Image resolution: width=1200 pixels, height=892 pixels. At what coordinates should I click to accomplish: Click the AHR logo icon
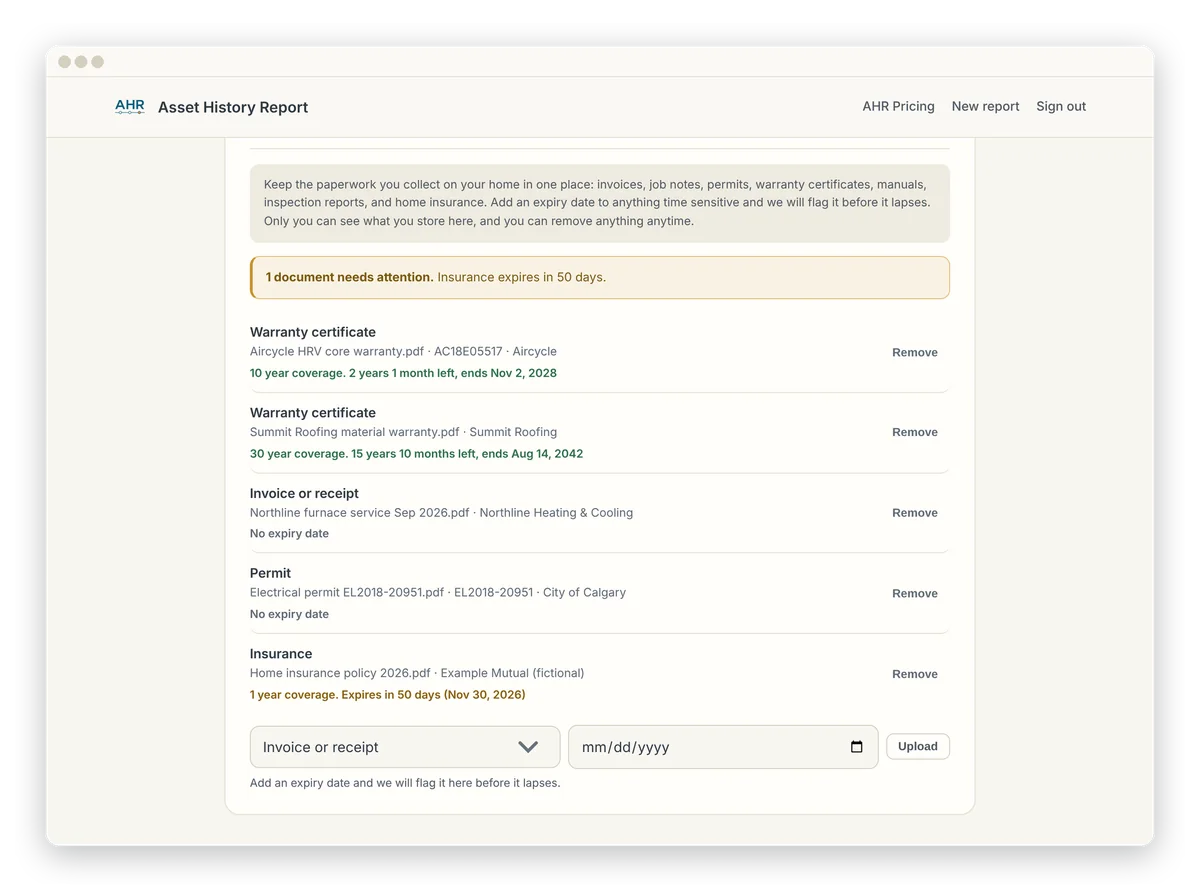[x=130, y=106]
